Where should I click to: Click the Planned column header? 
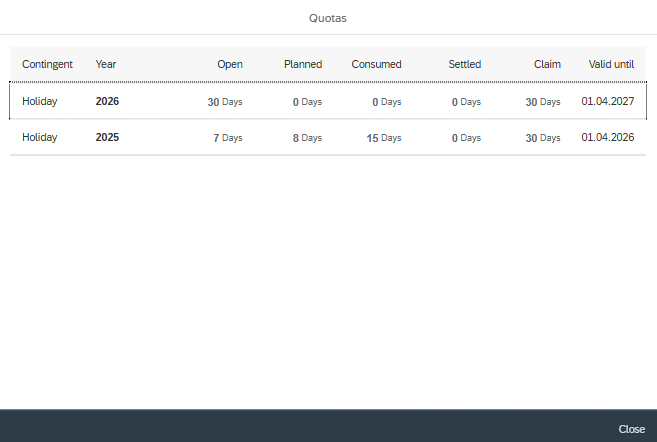pos(301,64)
